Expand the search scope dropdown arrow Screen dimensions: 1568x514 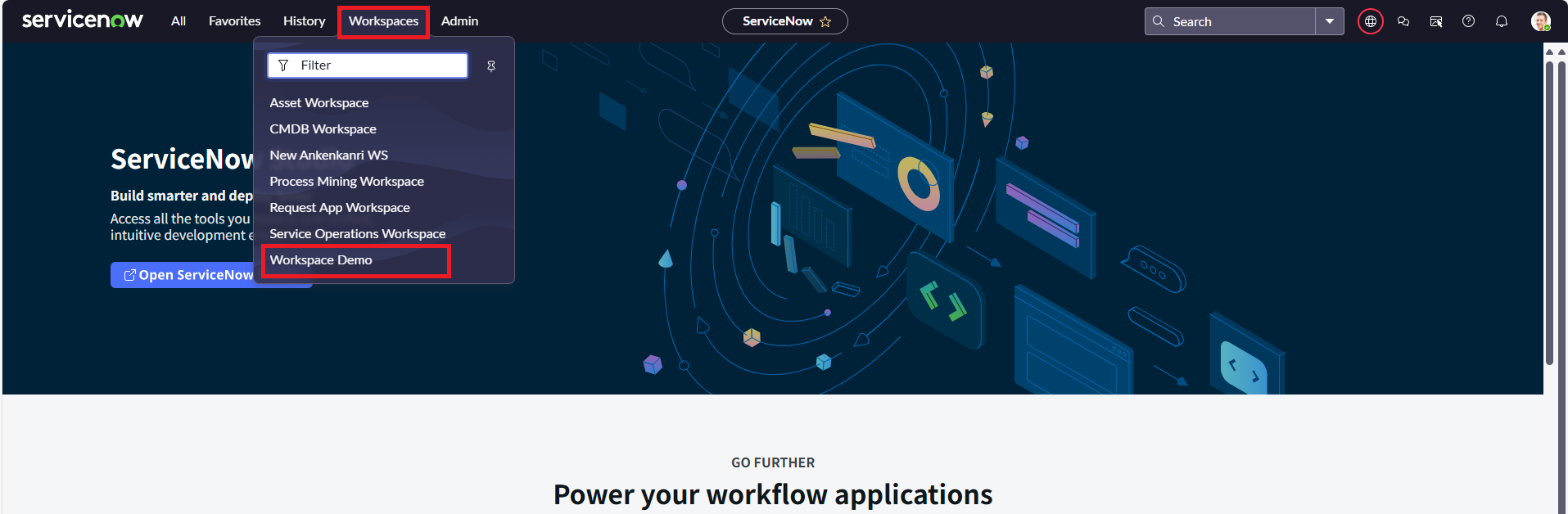(1330, 21)
